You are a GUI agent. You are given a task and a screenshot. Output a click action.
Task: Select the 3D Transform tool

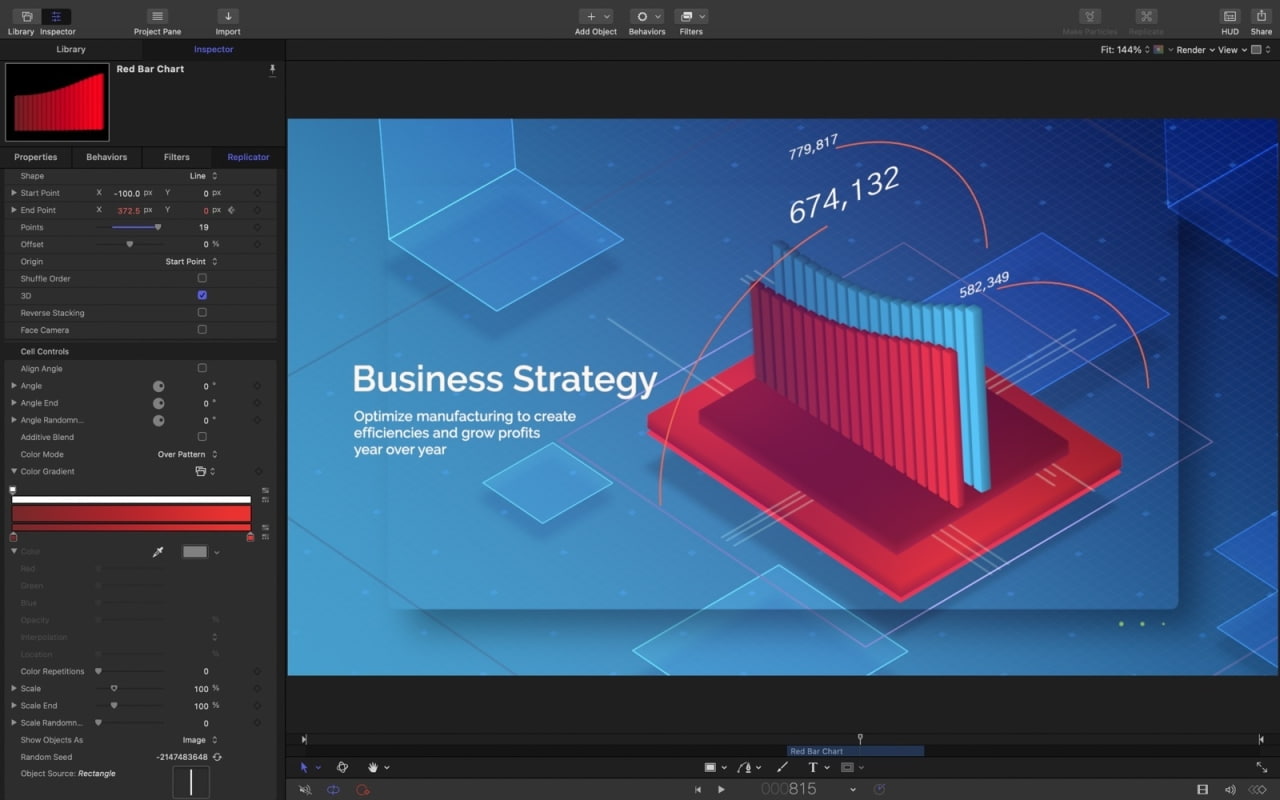pos(342,767)
